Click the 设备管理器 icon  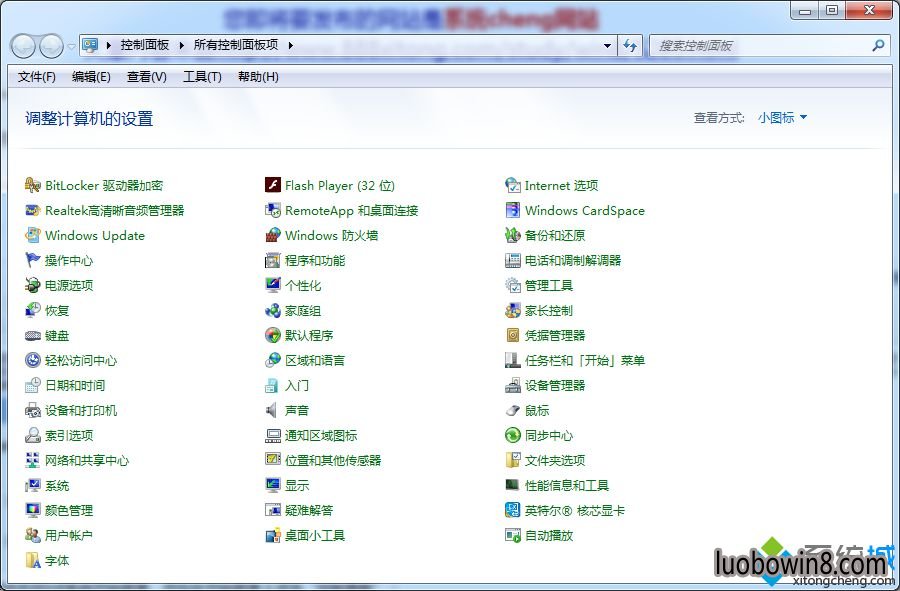click(513, 386)
